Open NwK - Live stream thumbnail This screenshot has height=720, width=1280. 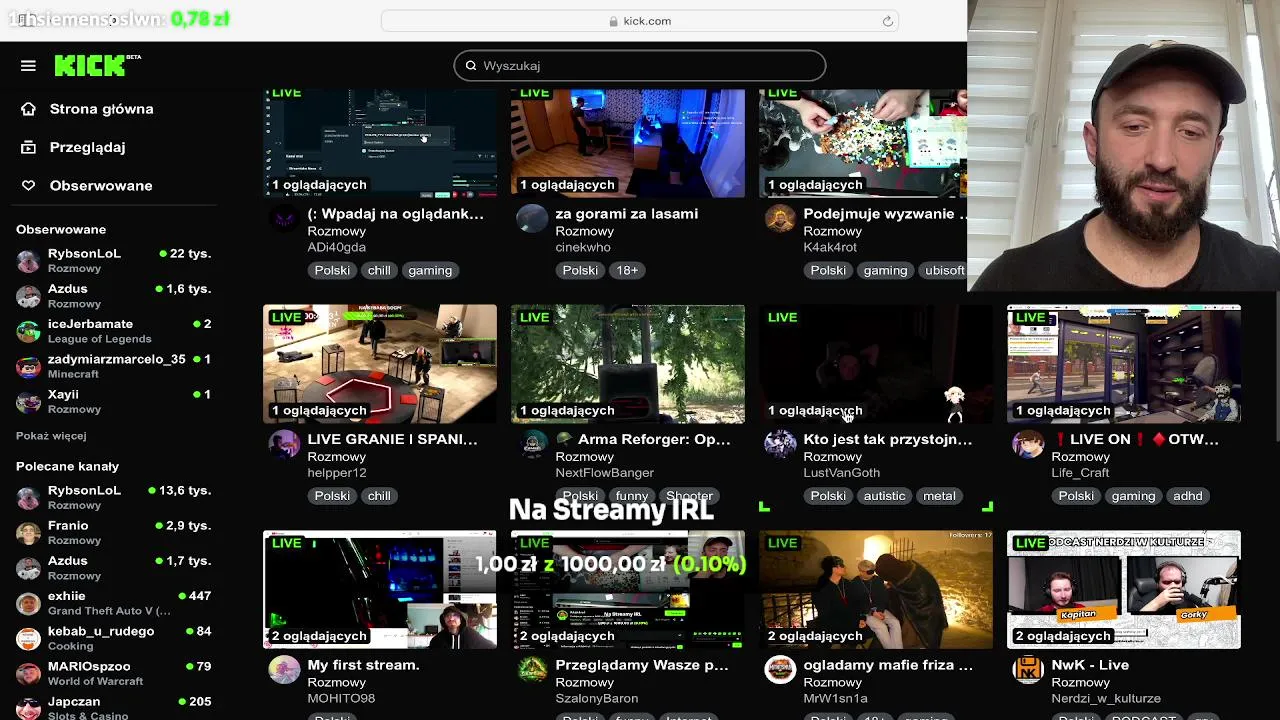pos(1124,590)
